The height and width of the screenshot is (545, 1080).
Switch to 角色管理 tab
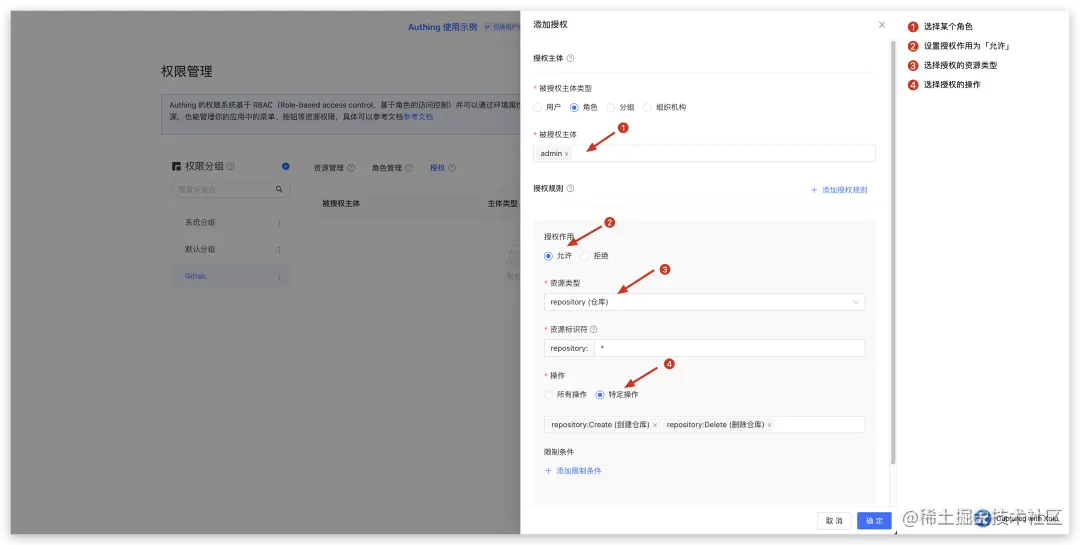pos(386,167)
